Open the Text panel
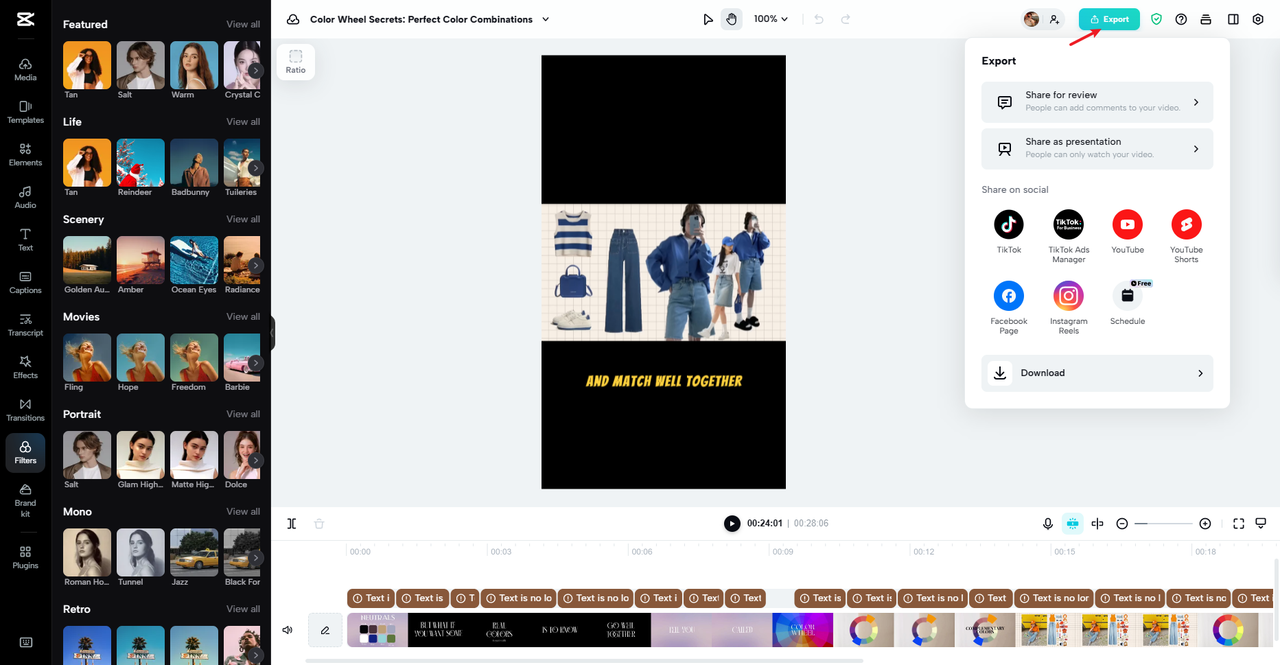This screenshot has width=1280, height=665. [25, 239]
